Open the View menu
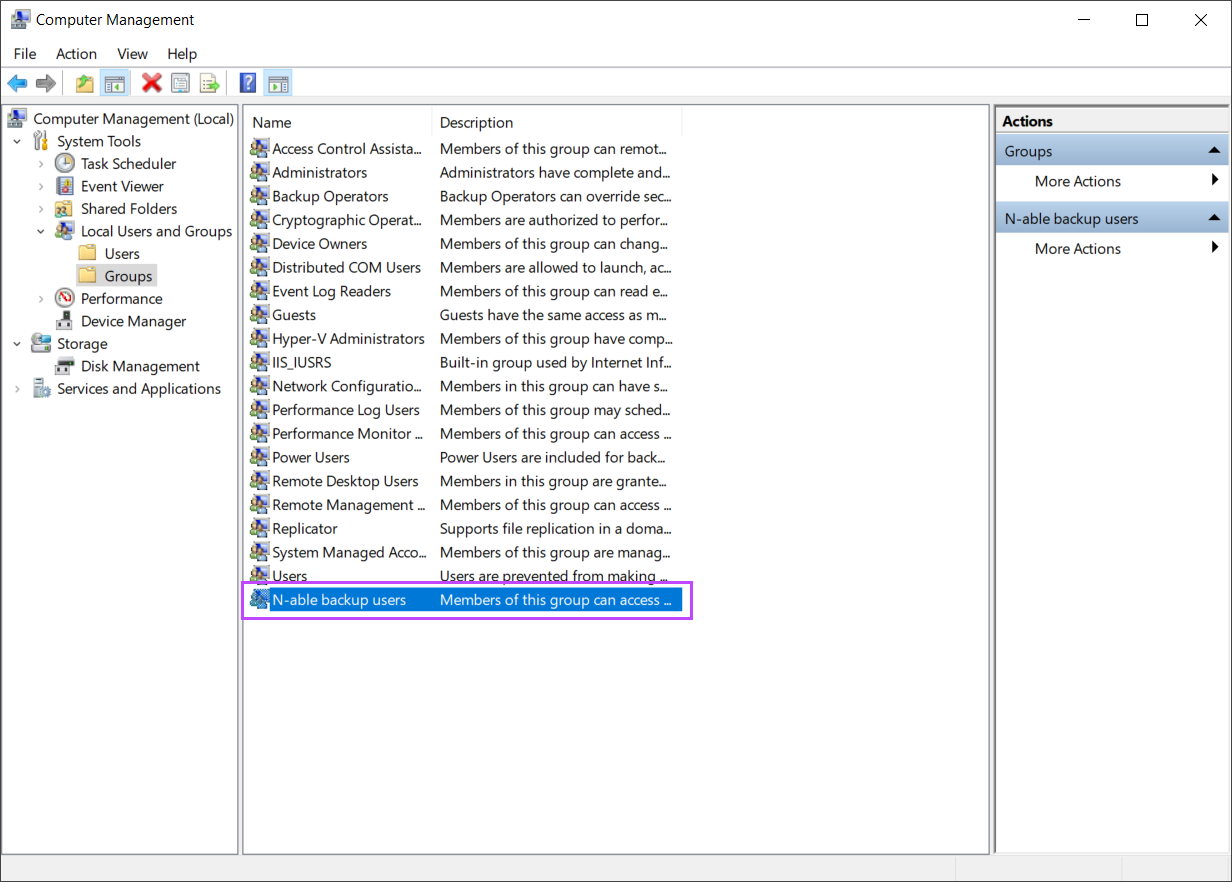The width and height of the screenshot is (1232, 882). (132, 54)
